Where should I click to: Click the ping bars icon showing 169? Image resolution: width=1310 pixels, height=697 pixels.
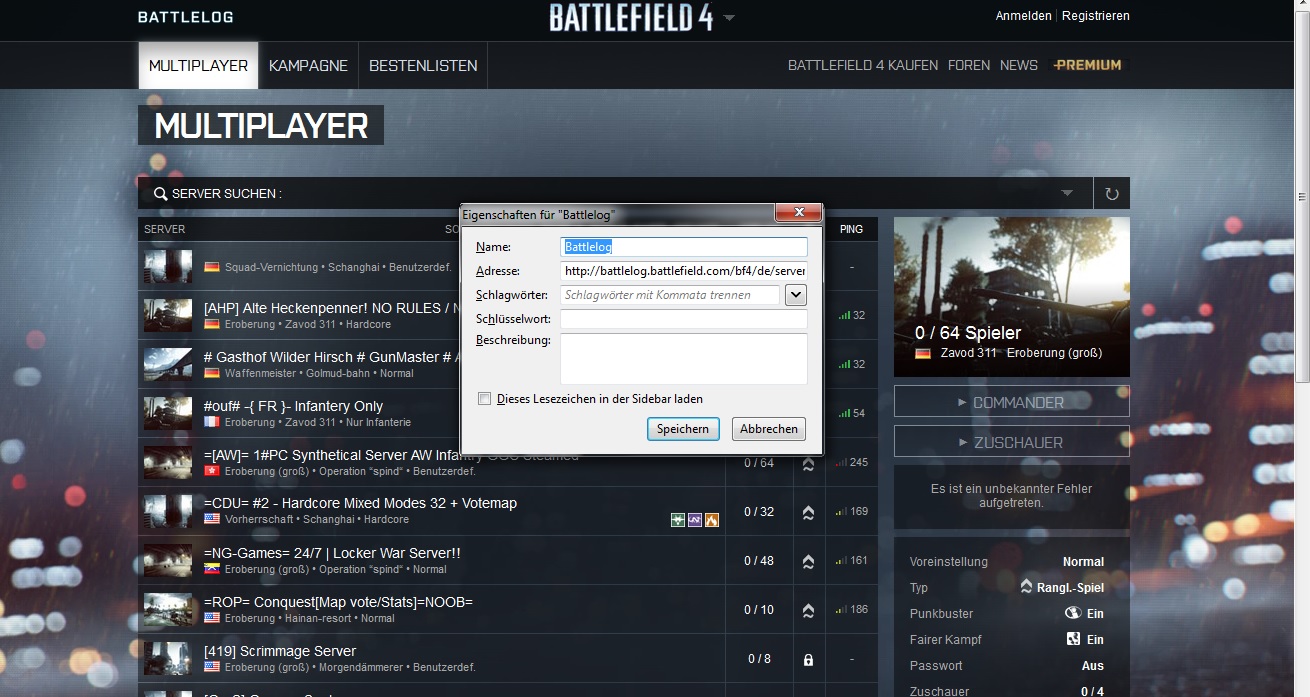click(841, 512)
